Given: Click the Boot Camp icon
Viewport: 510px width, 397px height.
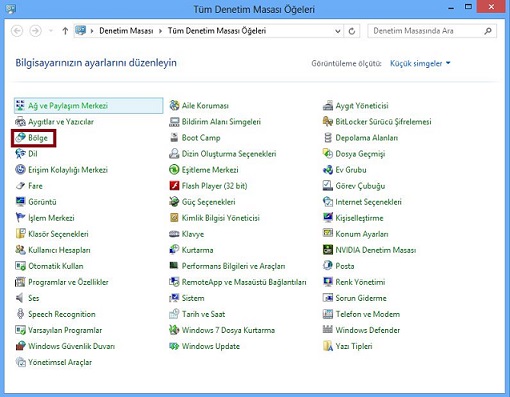Looking at the screenshot, I should pyautogui.click(x=174, y=137).
